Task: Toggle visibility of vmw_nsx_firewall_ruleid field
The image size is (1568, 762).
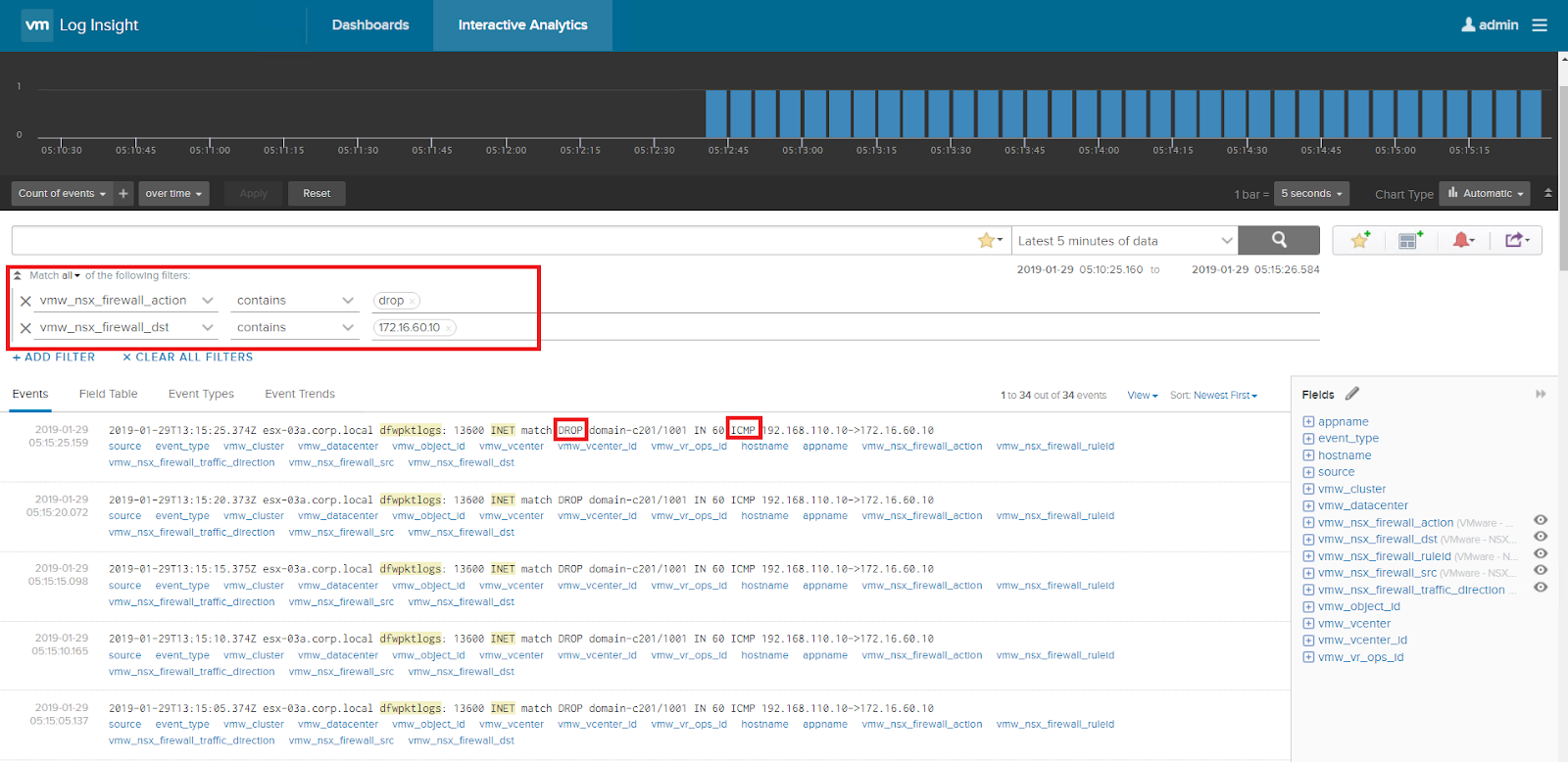Action: point(1541,553)
